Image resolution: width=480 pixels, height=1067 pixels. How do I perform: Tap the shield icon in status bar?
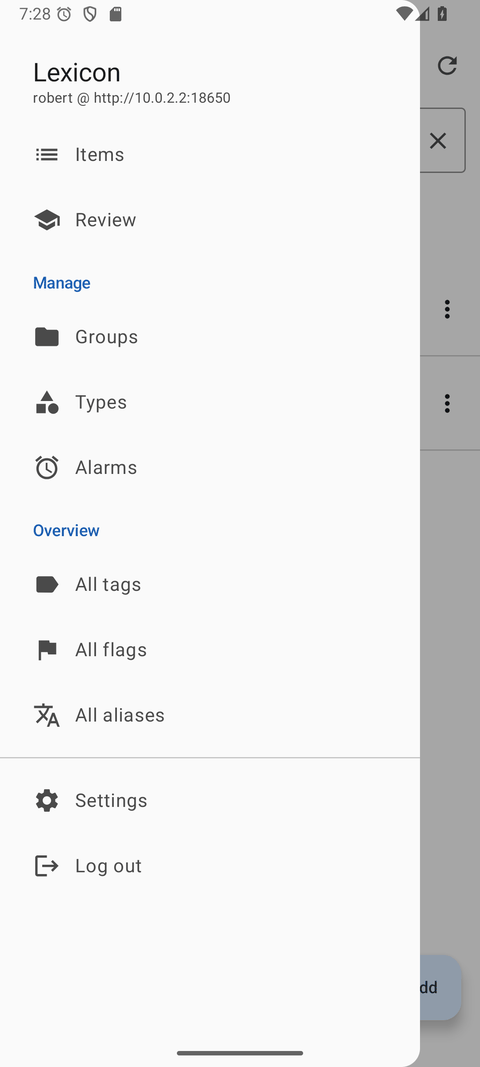[90, 14]
